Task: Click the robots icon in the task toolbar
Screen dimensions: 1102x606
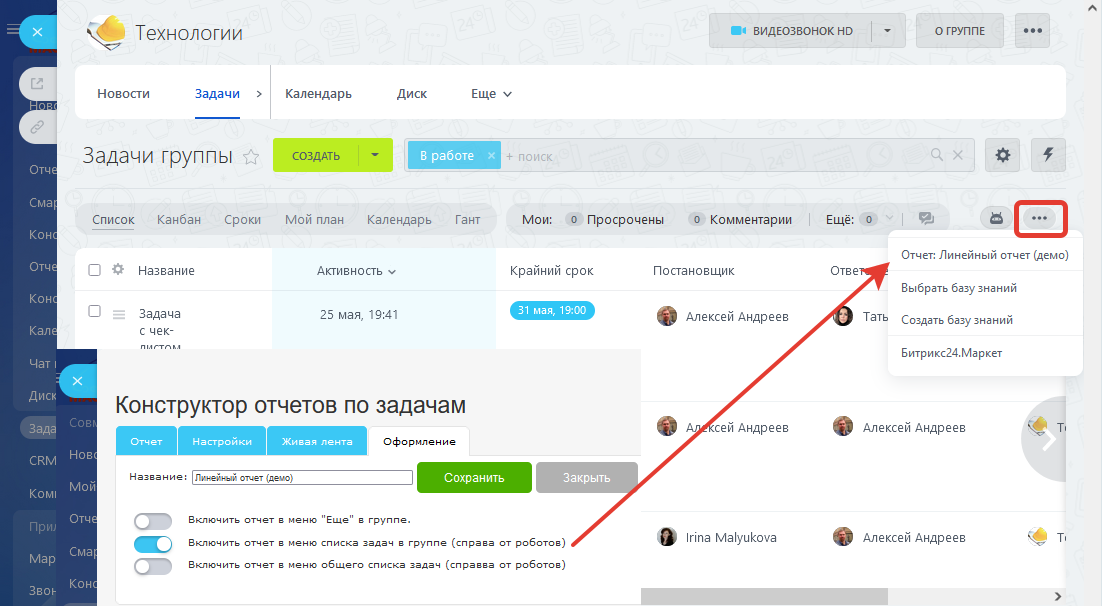Action: [x=996, y=218]
